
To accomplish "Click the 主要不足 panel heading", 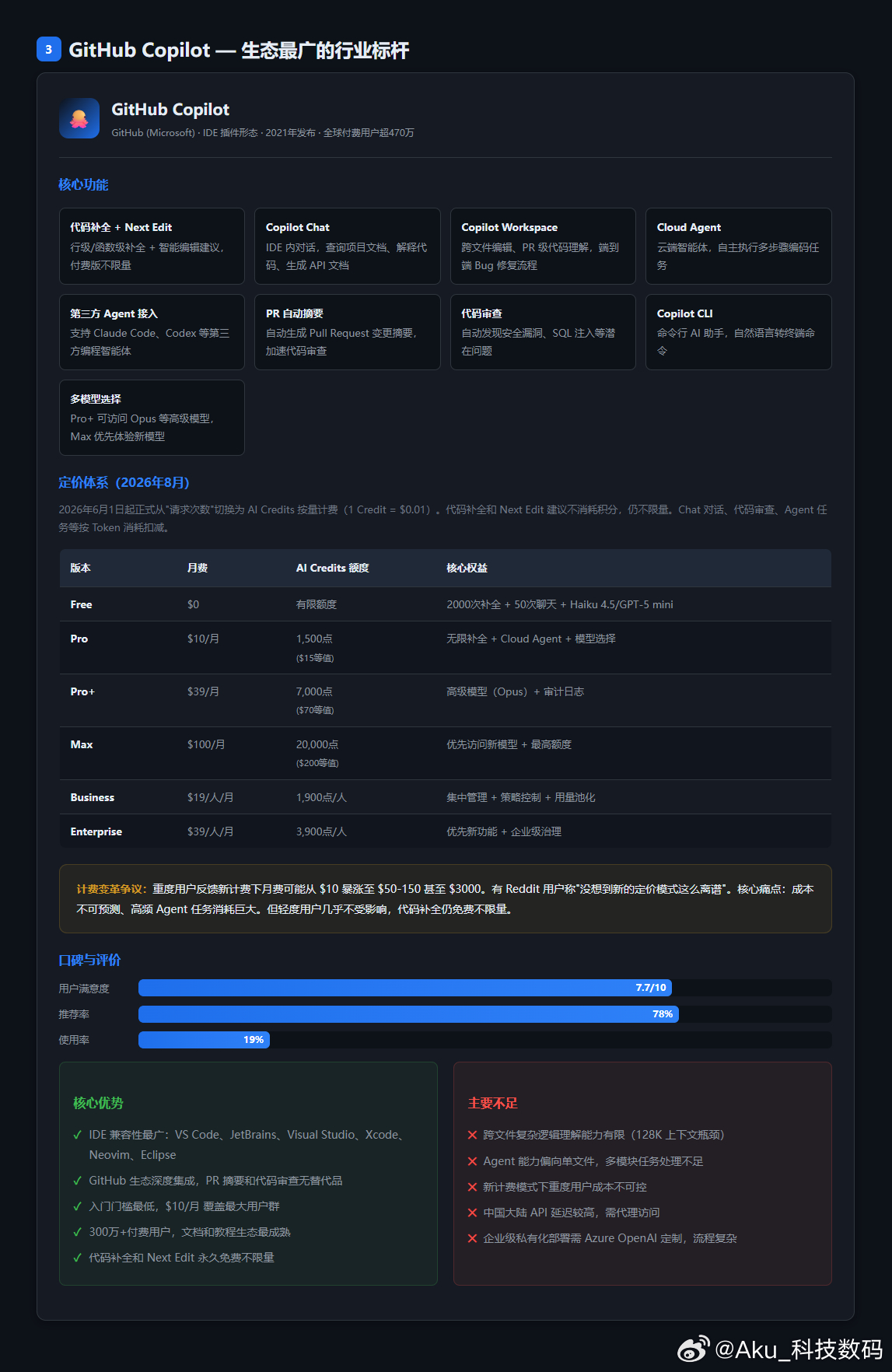I will pos(492,1103).
